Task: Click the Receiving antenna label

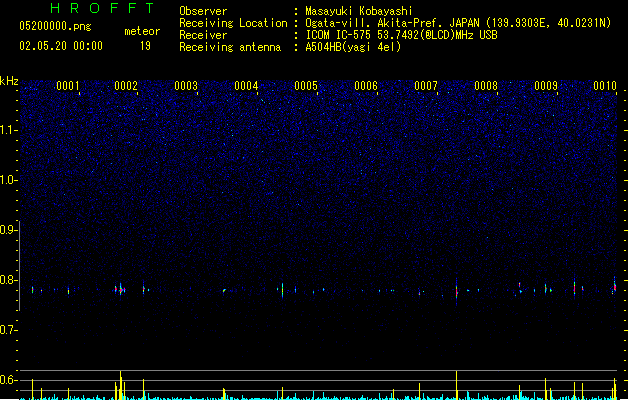Action: coord(230,47)
